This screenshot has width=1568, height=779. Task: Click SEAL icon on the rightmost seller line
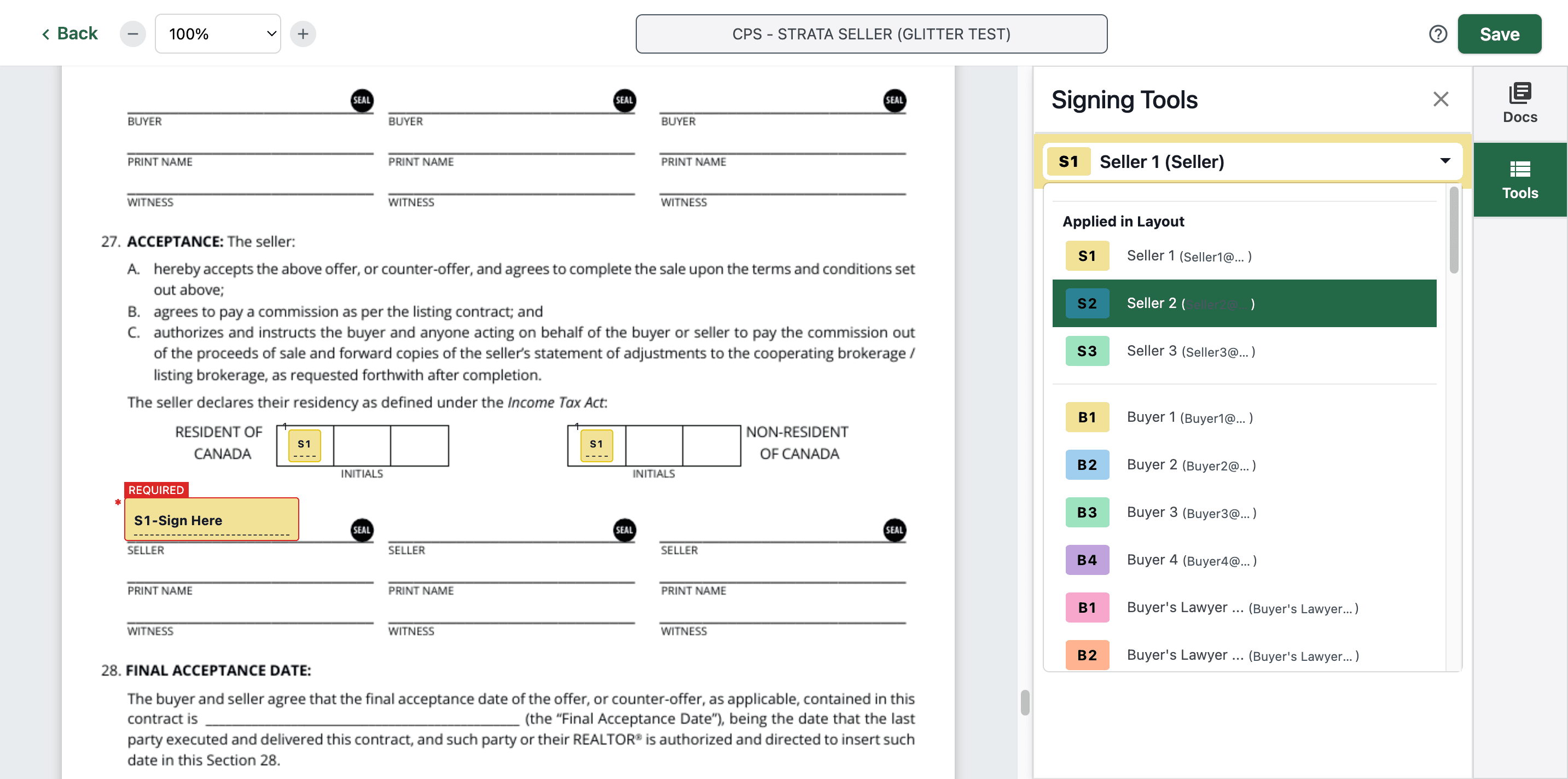coord(894,530)
